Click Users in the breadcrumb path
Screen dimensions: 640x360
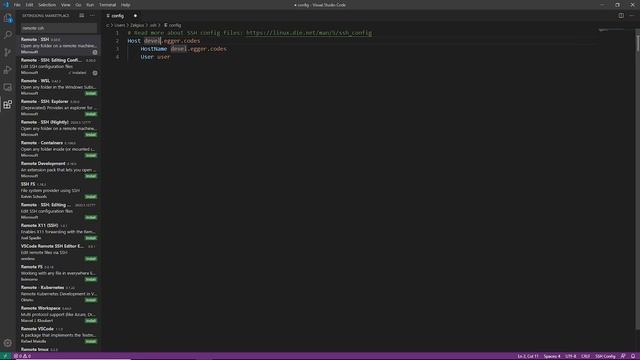click(x=120, y=25)
